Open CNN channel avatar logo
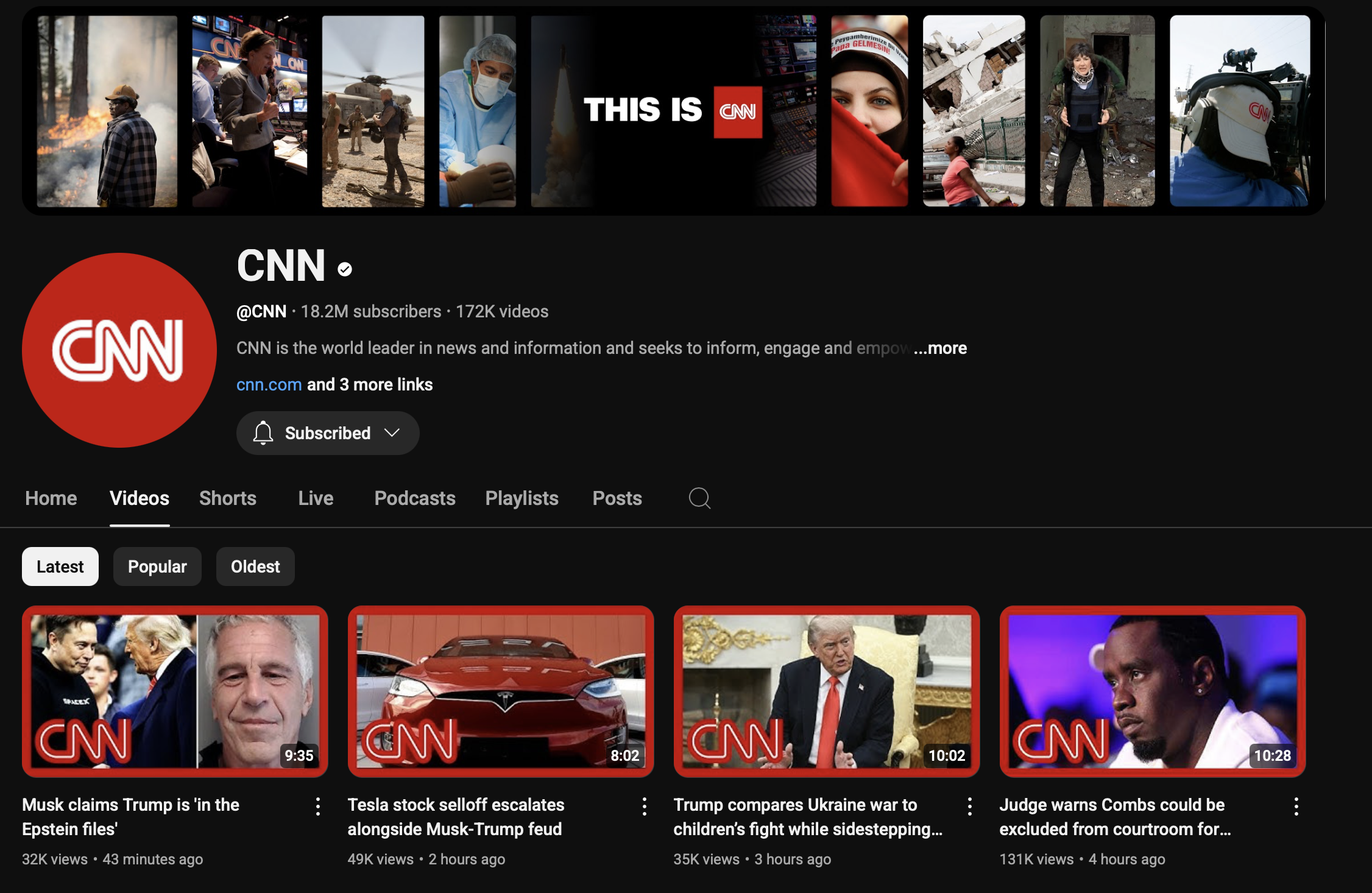The height and width of the screenshot is (893, 1372). 119,350
